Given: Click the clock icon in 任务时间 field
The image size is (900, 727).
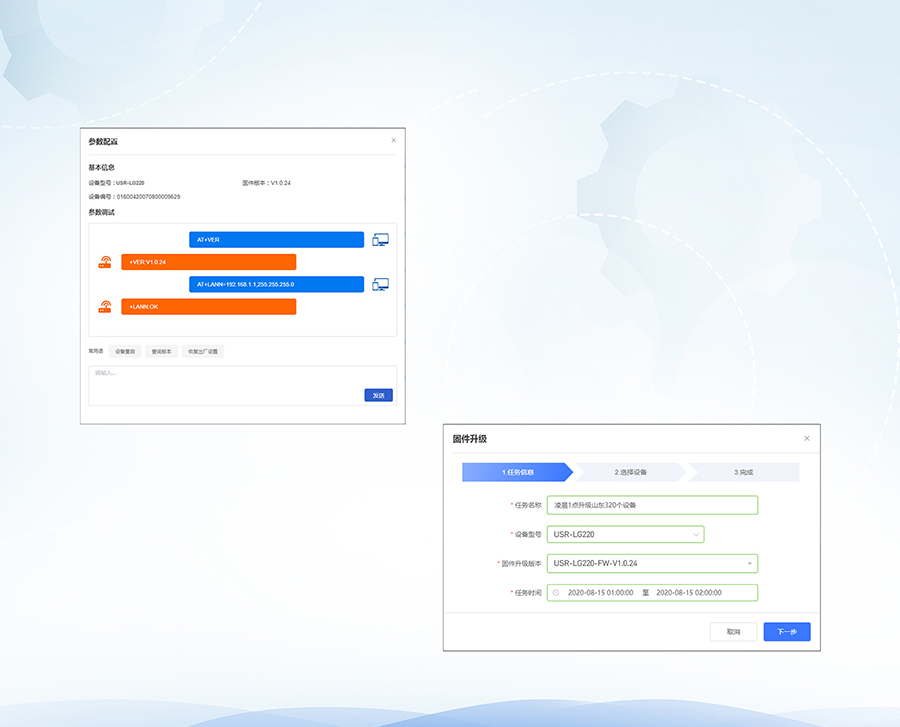Looking at the screenshot, I should (x=556, y=593).
